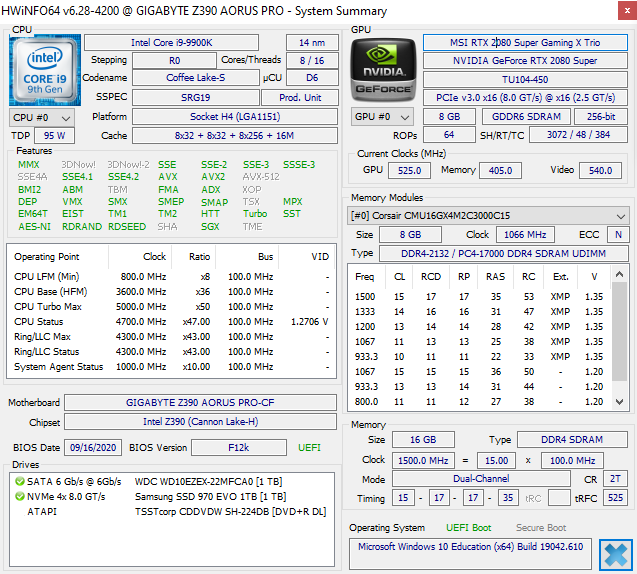Click the memory timings scrollbar thumb
The image size is (637, 574).
tap(619, 331)
